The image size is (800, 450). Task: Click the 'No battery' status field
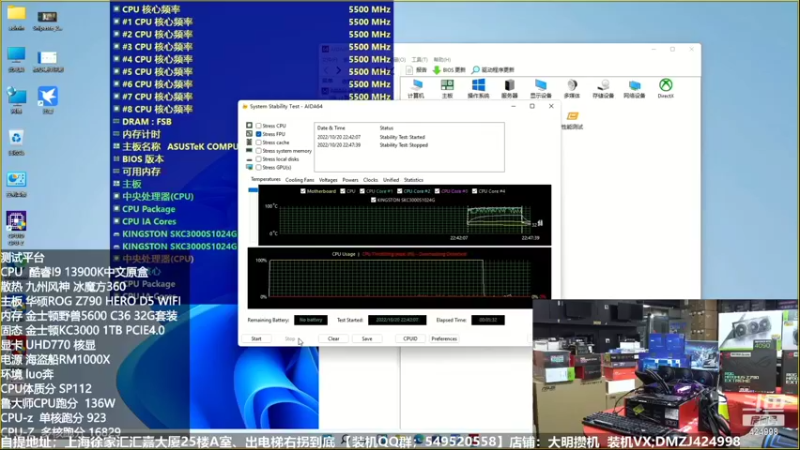311,320
